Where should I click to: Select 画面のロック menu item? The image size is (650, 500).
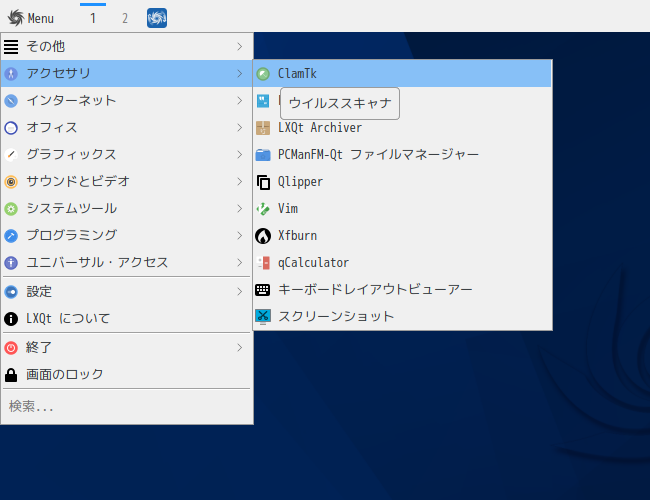127,375
